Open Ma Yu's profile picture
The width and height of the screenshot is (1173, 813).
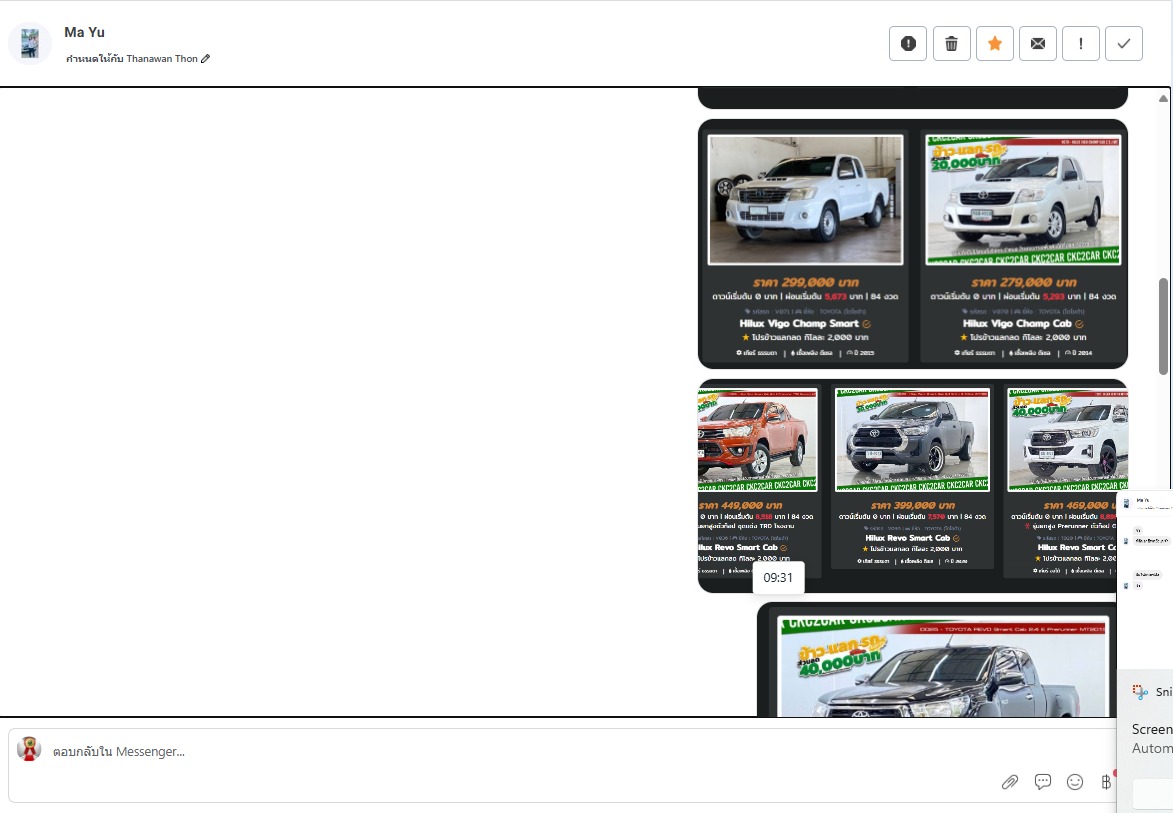pos(30,44)
